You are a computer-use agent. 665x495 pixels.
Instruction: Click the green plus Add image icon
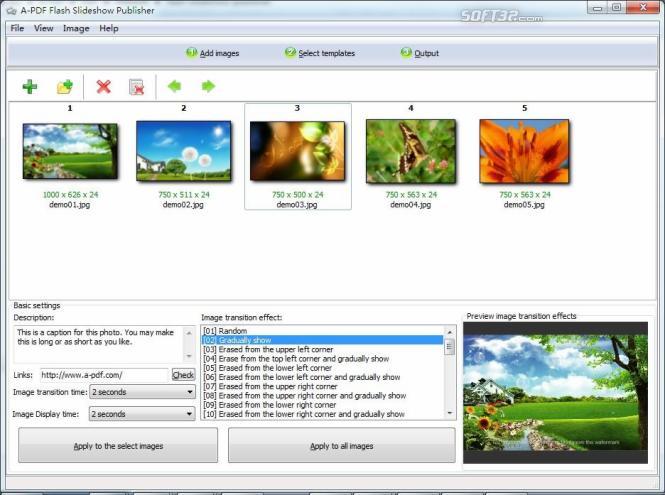[x=30, y=87]
